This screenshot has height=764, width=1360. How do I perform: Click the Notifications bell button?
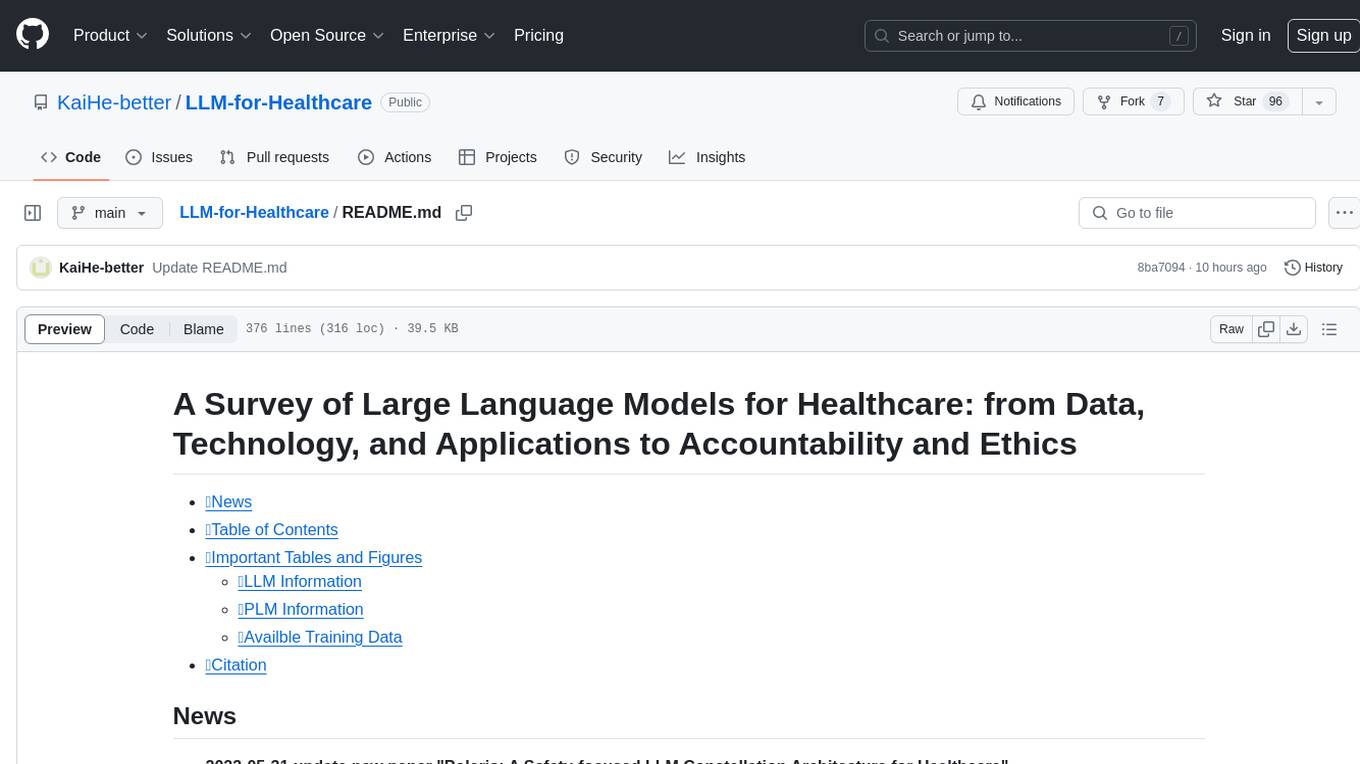pyautogui.click(x=1016, y=102)
